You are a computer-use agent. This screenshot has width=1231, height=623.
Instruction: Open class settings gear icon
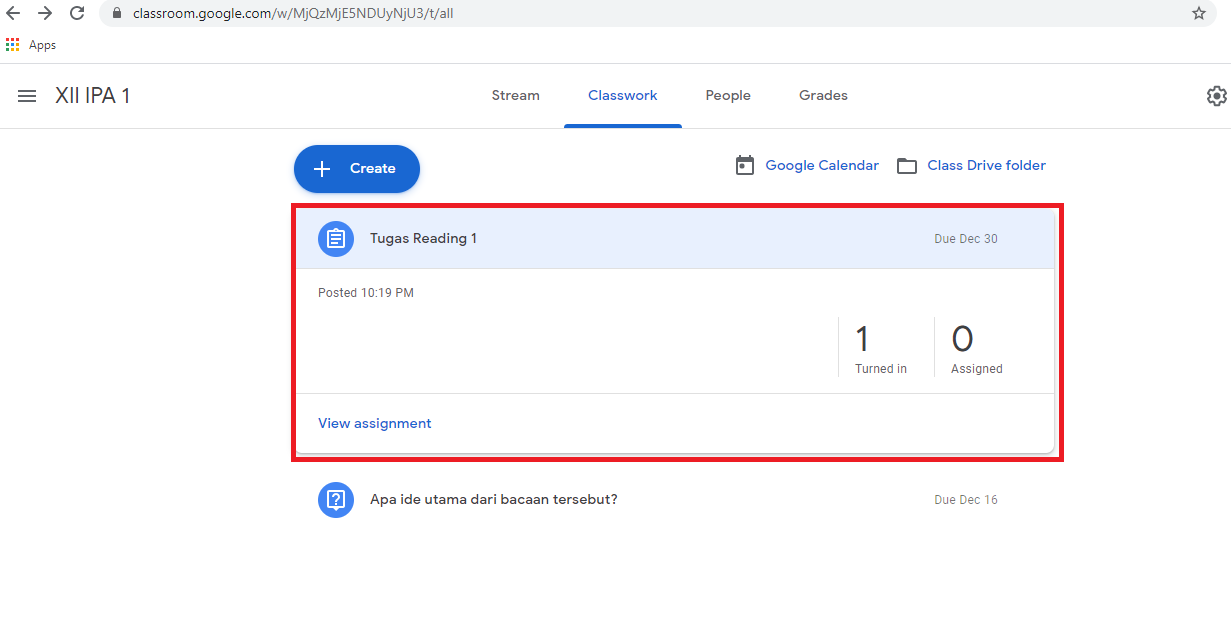(1216, 96)
